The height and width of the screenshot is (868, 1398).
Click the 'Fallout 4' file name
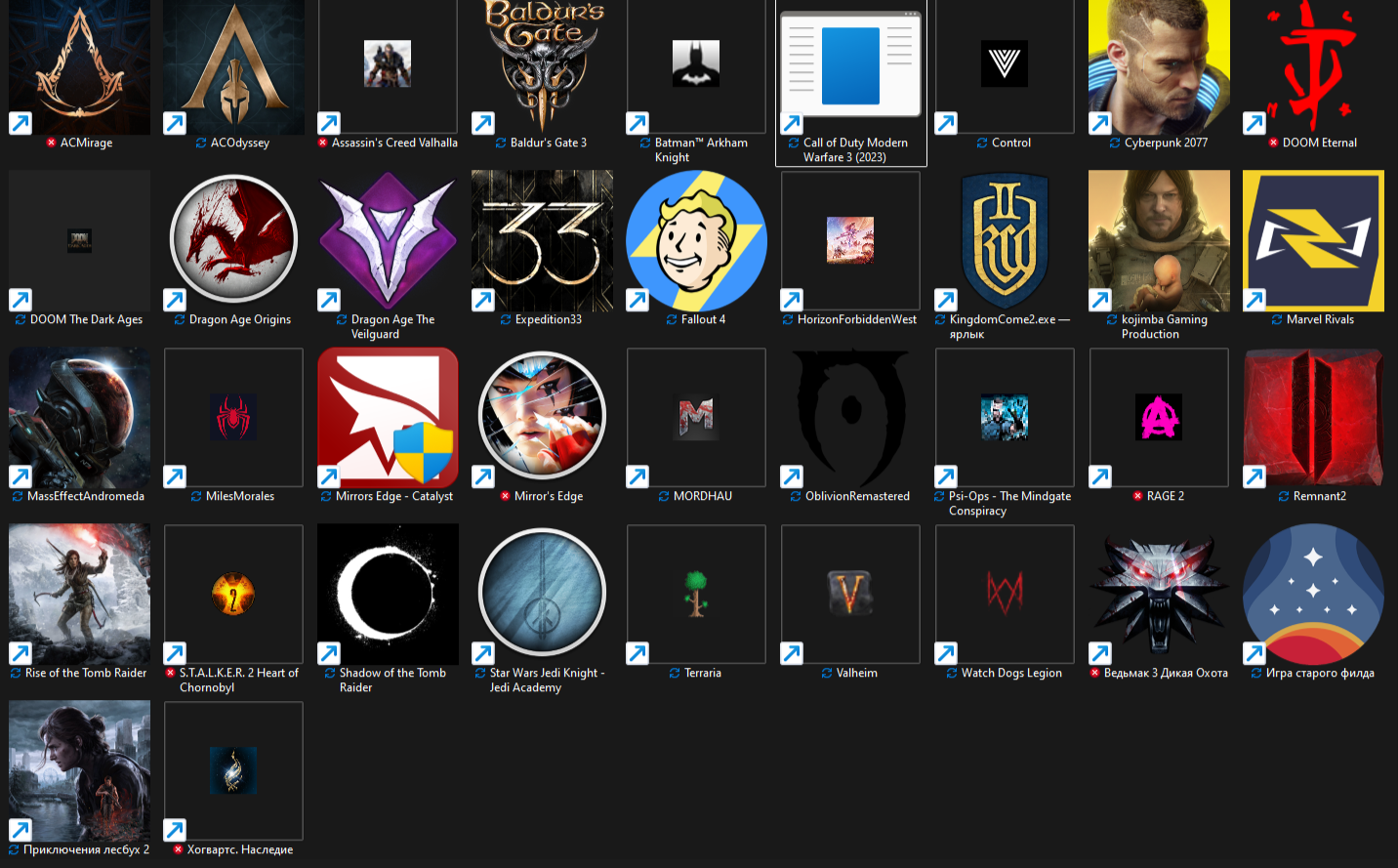[x=703, y=319]
